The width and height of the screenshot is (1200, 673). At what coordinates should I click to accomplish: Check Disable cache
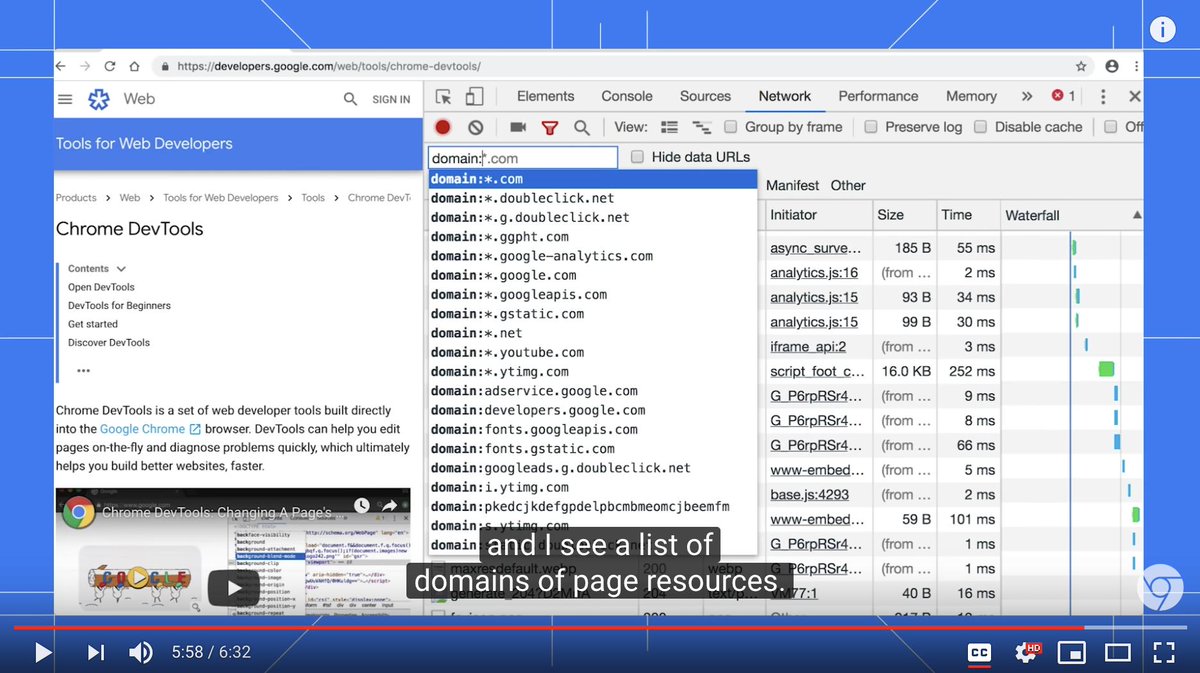coord(981,127)
